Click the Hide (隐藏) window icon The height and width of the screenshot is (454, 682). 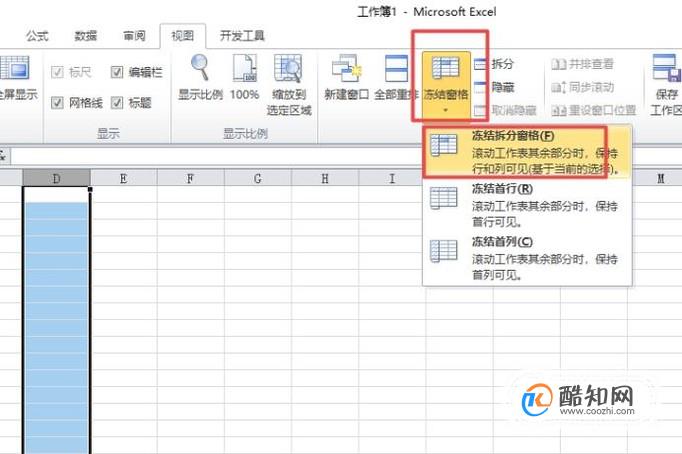coord(481,87)
